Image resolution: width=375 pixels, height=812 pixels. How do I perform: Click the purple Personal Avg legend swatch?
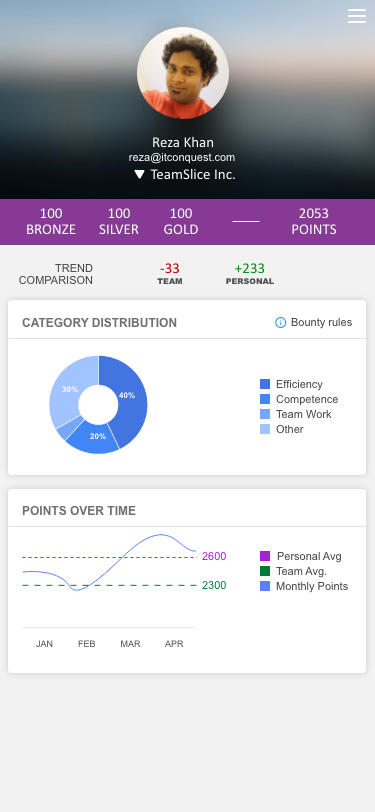pos(265,556)
